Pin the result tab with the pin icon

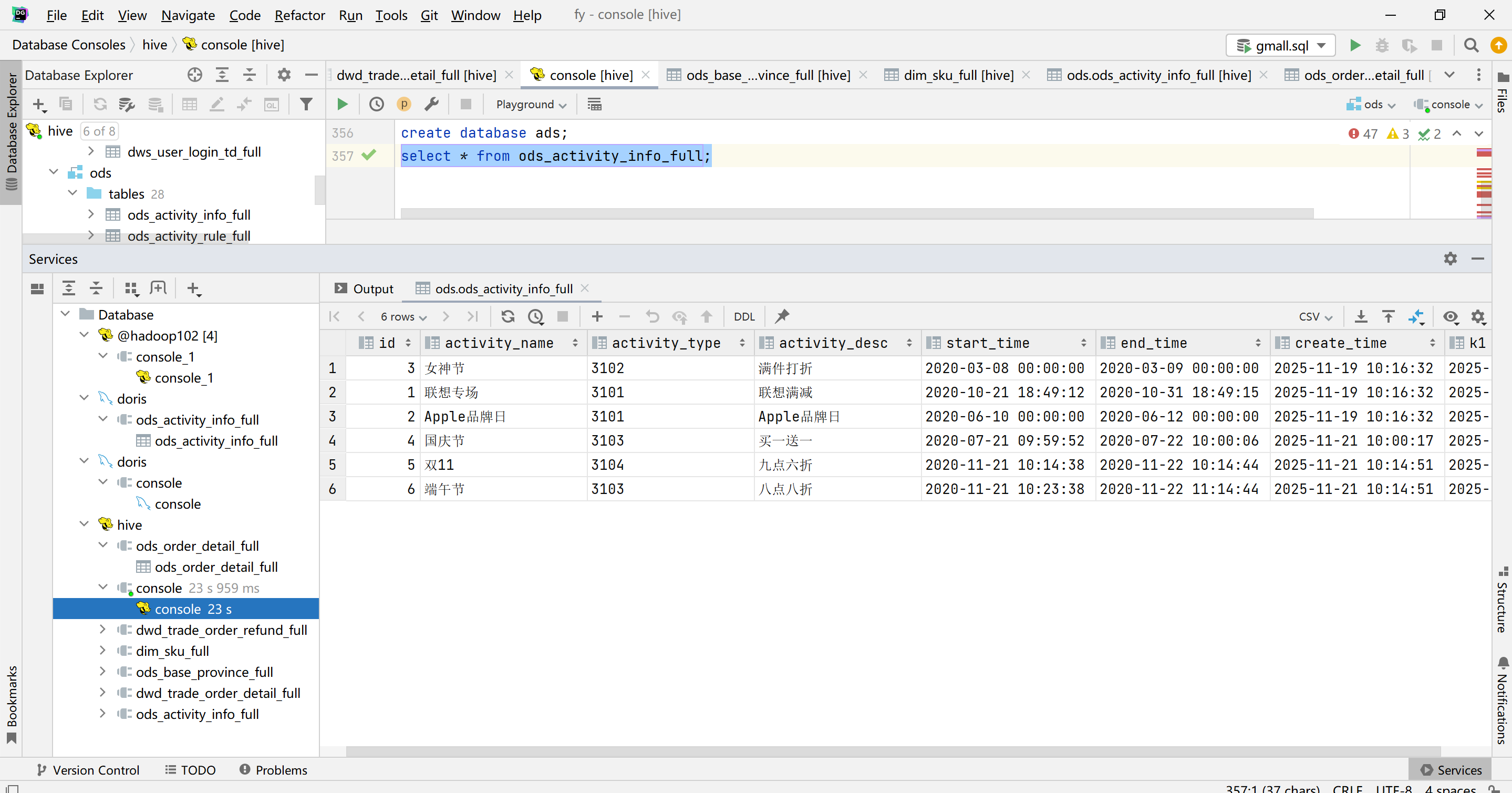tap(782, 317)
